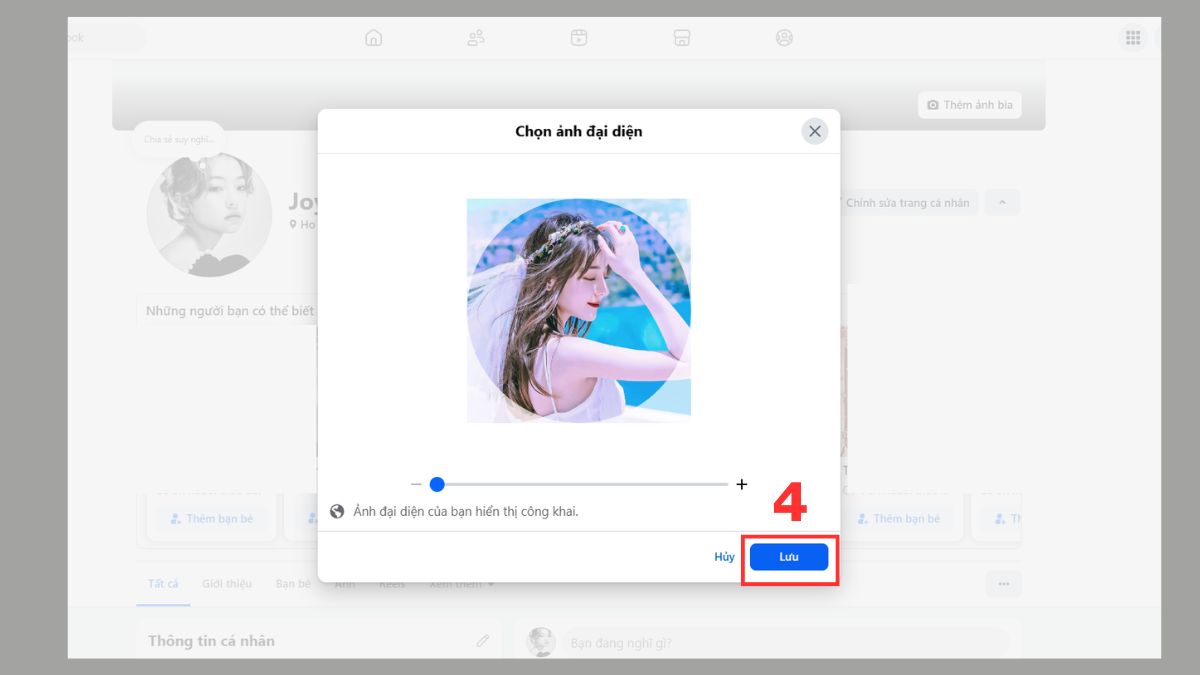Open the three-dots more options button
Viewport: 1200px width, 675px height.
1003,584
